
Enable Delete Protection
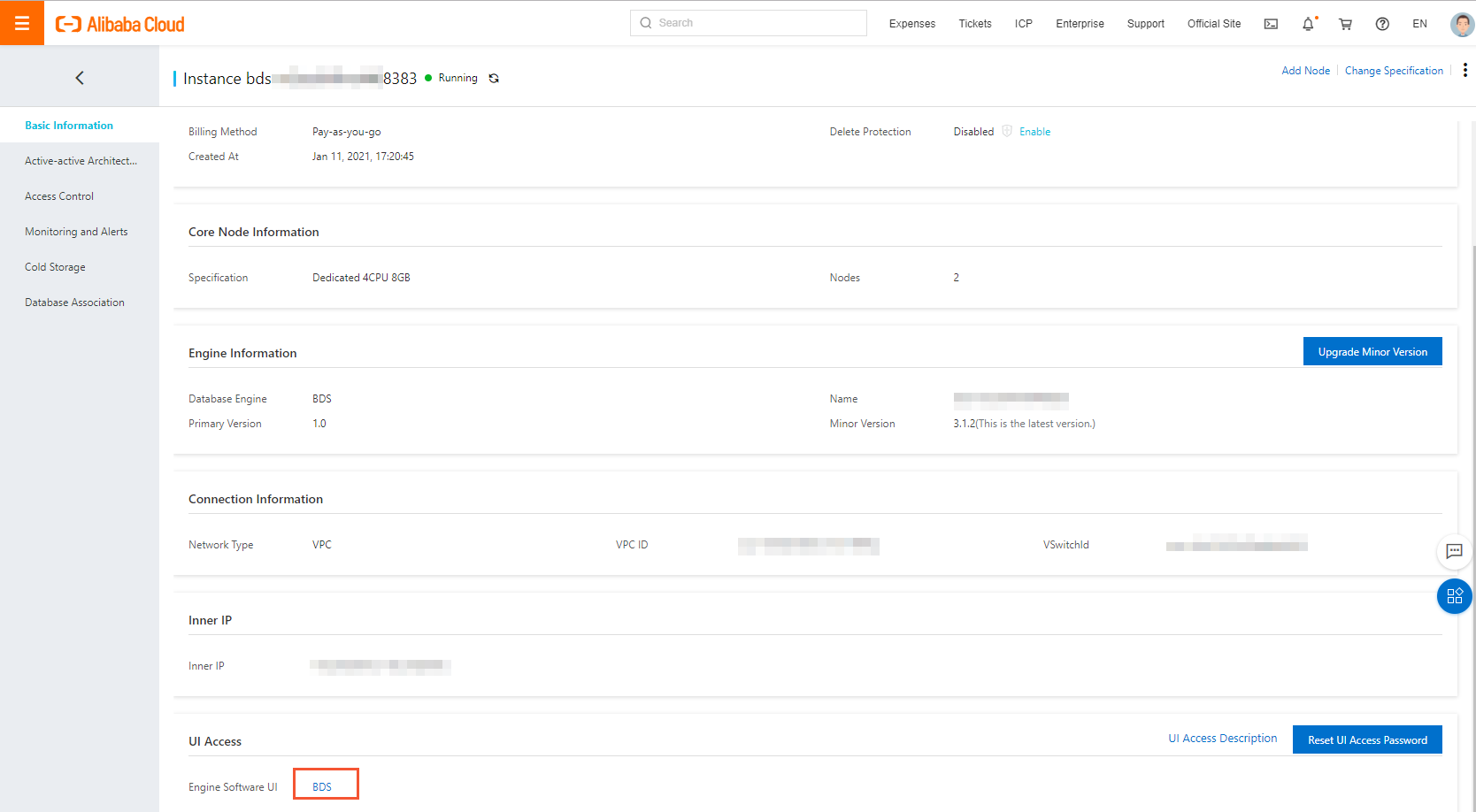1034,132
